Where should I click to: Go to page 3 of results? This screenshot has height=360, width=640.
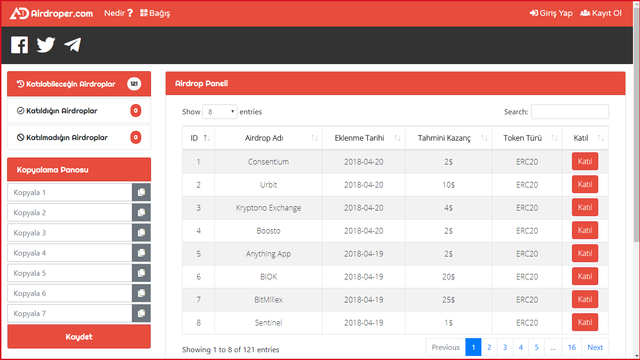point(505,347)
